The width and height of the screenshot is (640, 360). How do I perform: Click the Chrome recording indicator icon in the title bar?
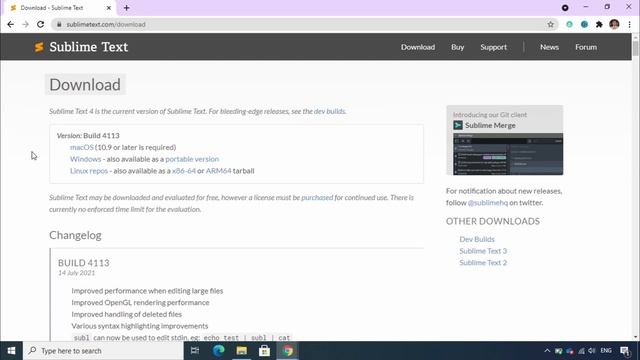coord(565,8)
